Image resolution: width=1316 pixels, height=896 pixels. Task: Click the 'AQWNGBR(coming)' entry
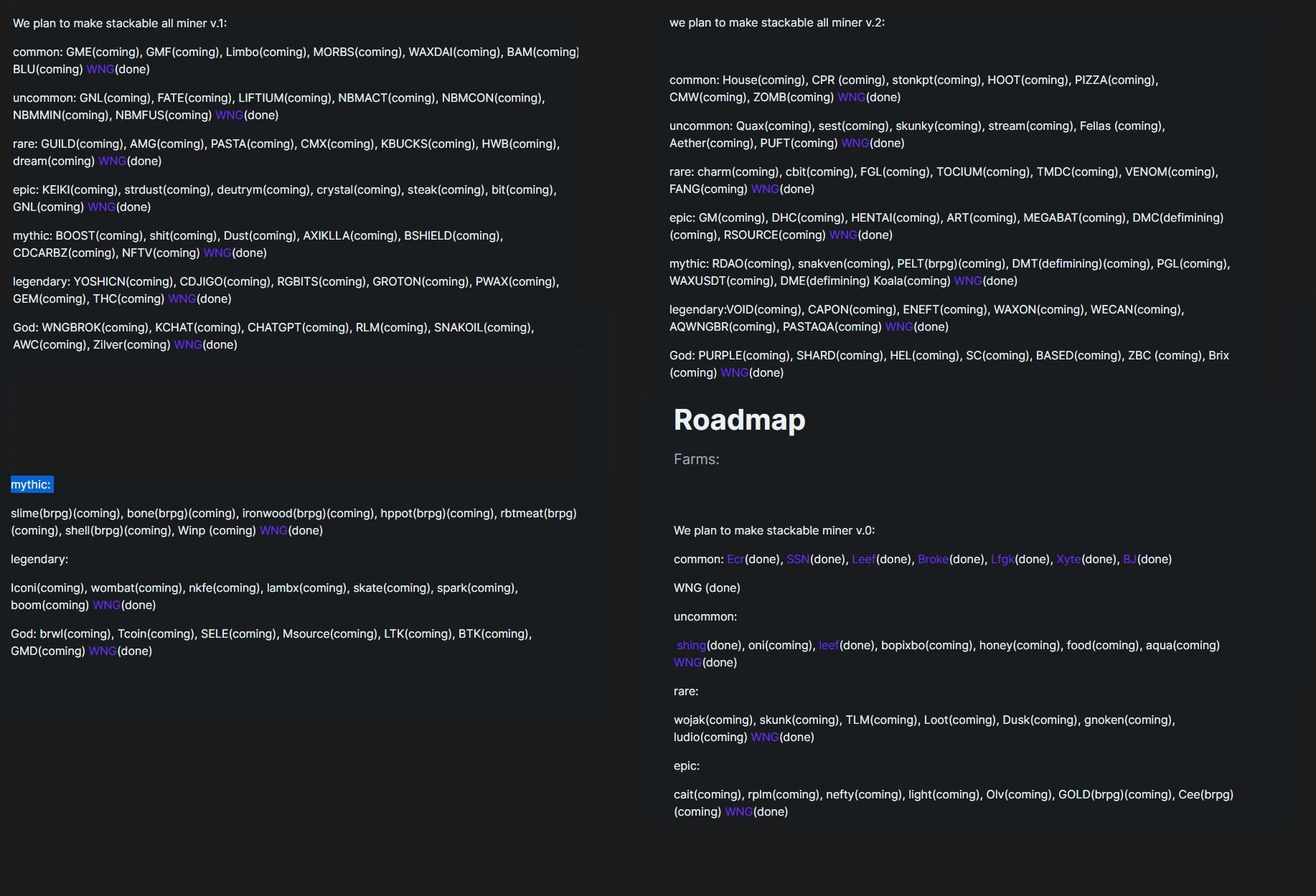point(723,327)
